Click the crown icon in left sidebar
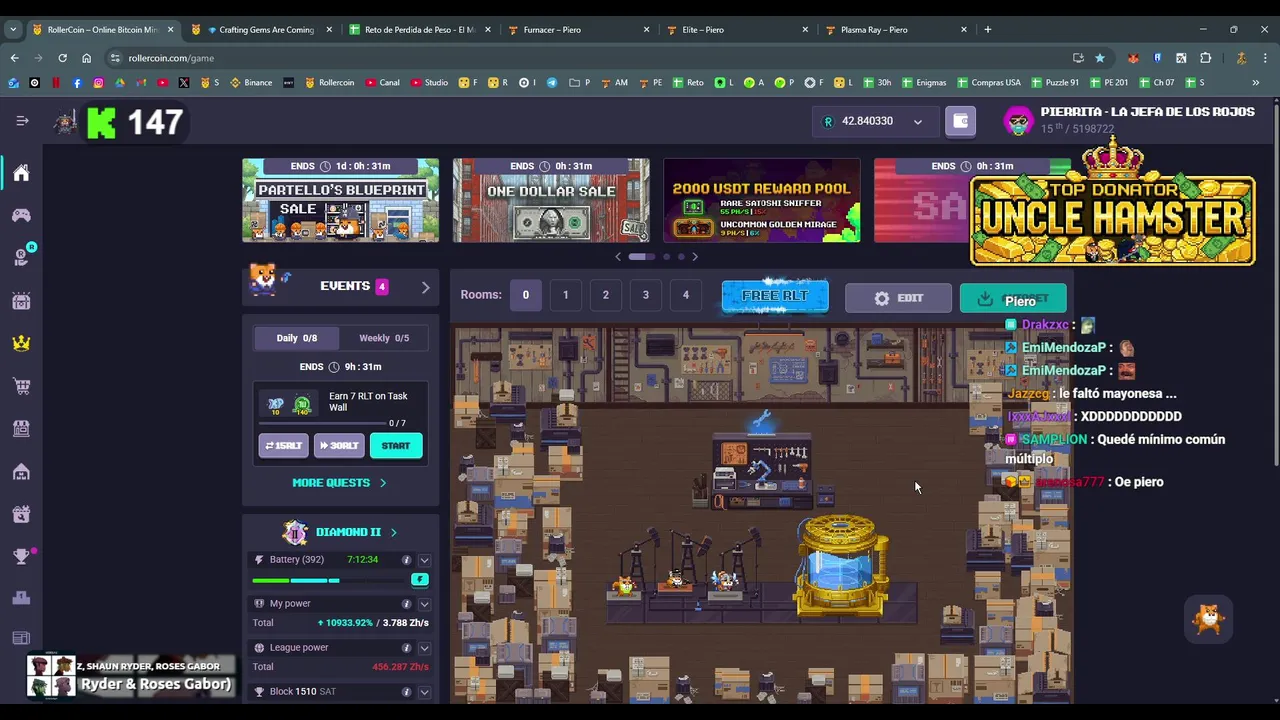Viewport: 1280px width, 720px height. [x=21, y=343]
